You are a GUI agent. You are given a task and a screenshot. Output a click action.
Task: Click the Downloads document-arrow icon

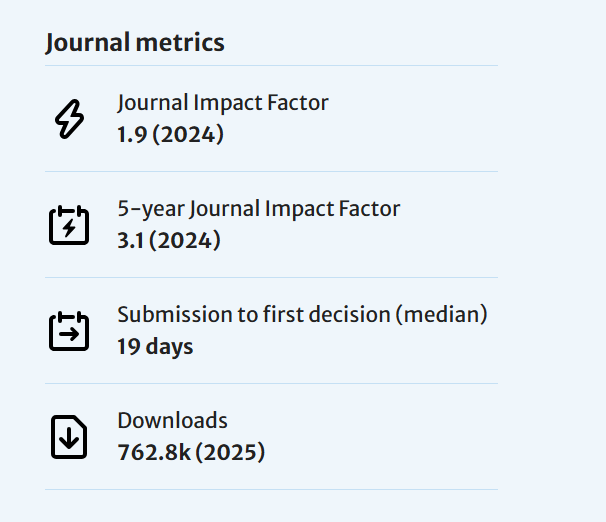tap(69, 437)
